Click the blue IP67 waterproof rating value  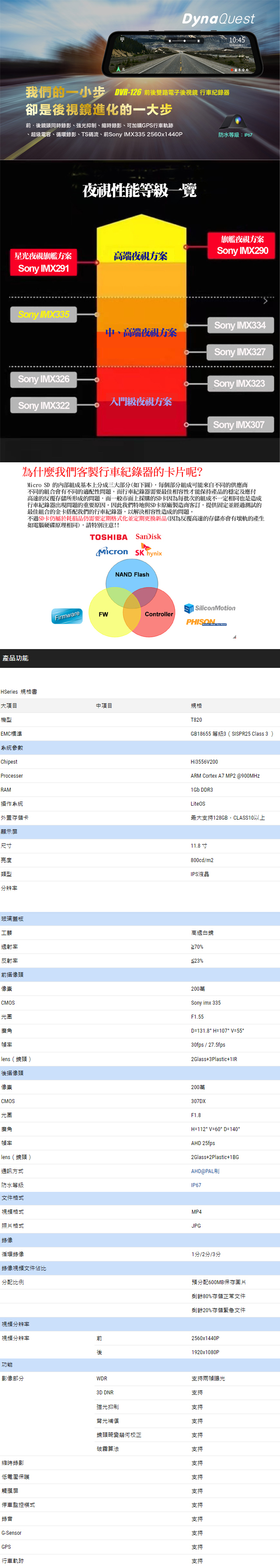[196, 1185]
